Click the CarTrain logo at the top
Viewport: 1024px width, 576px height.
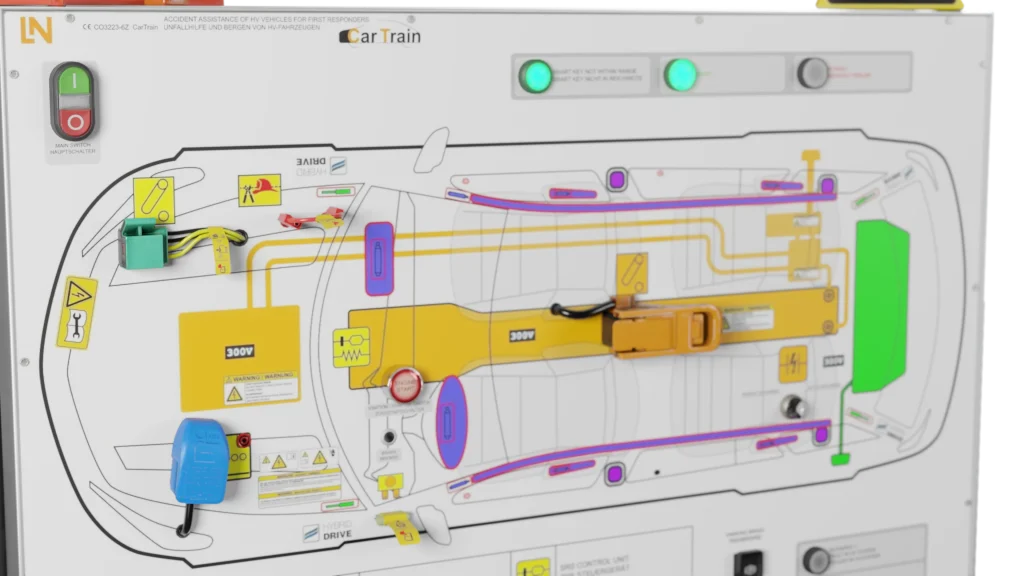[x=381, y=37]
